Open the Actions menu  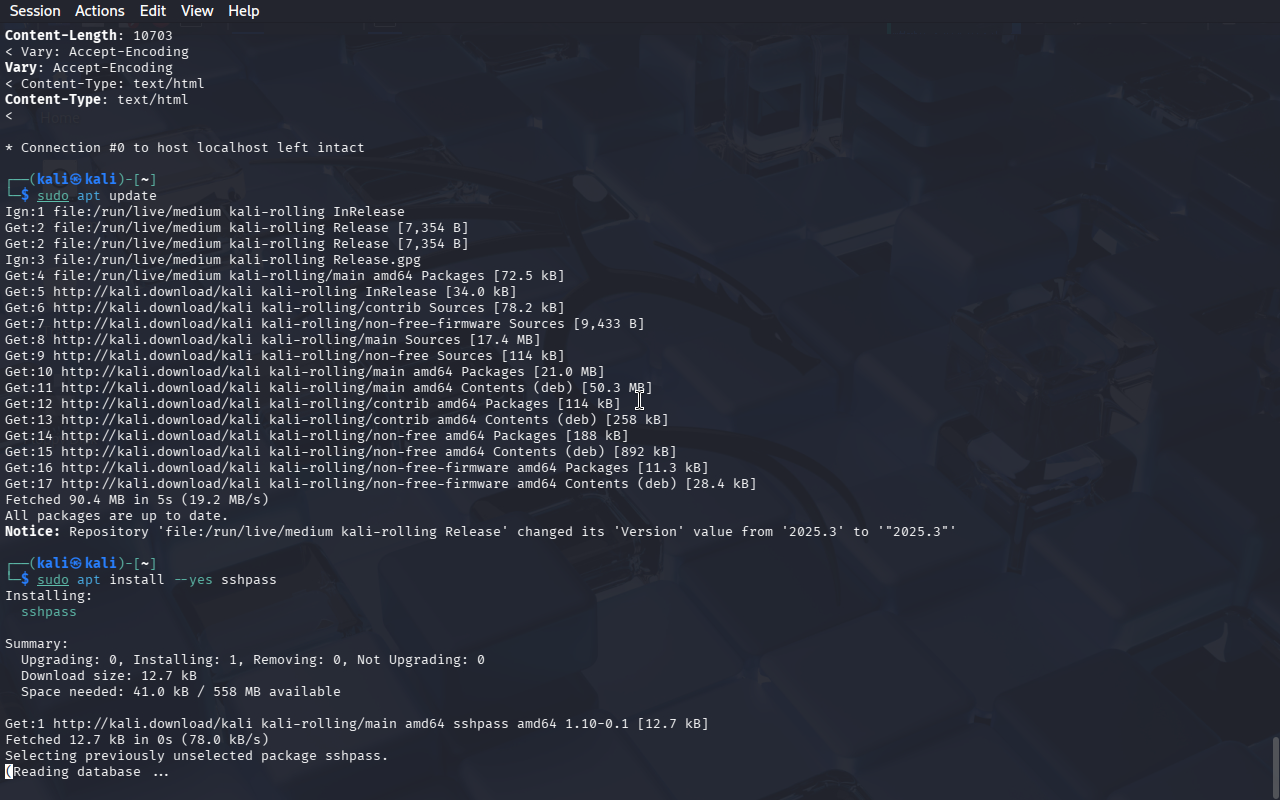click(100, 11)
